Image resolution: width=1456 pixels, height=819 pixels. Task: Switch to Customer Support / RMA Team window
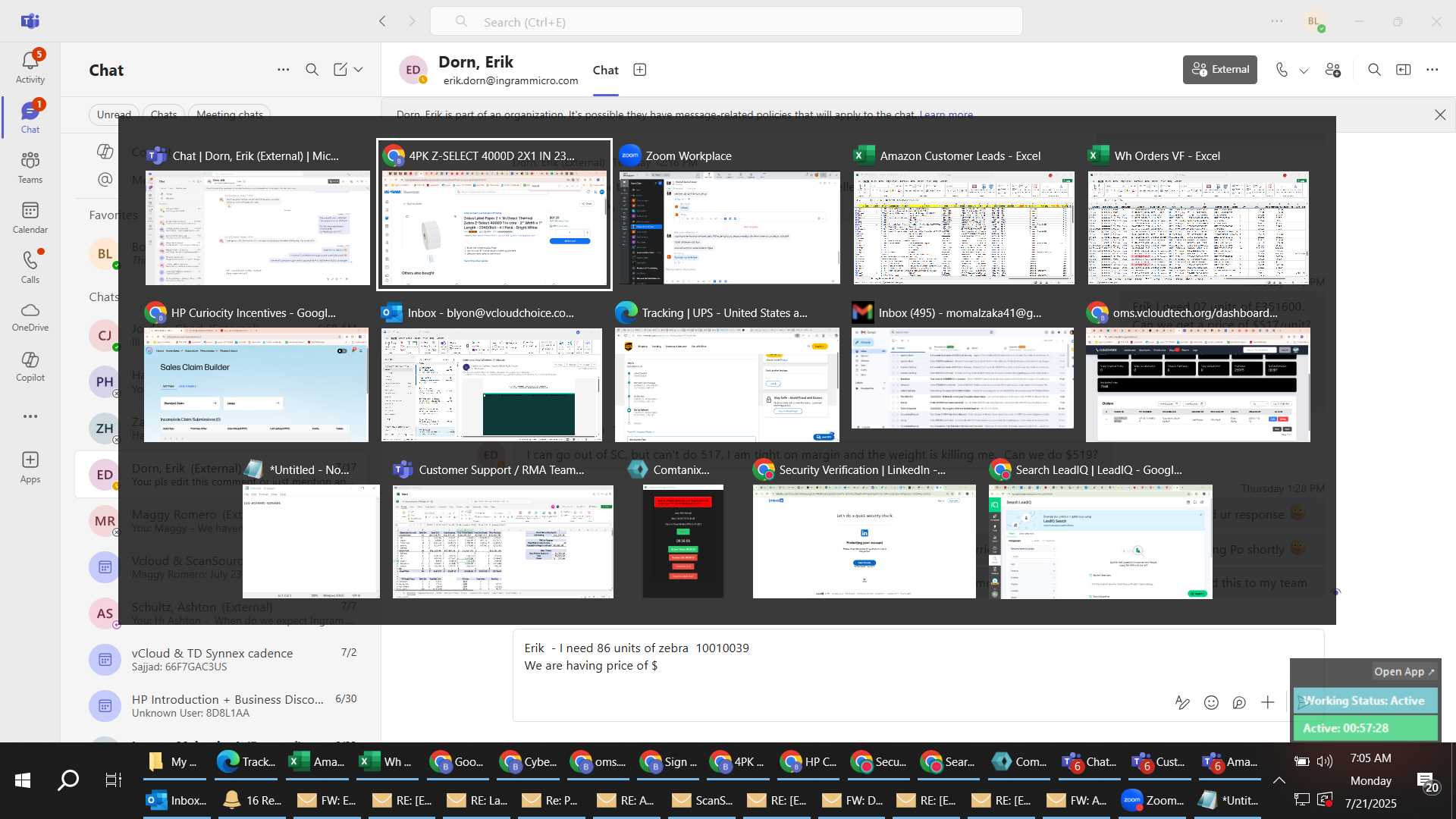coord(503,530)
